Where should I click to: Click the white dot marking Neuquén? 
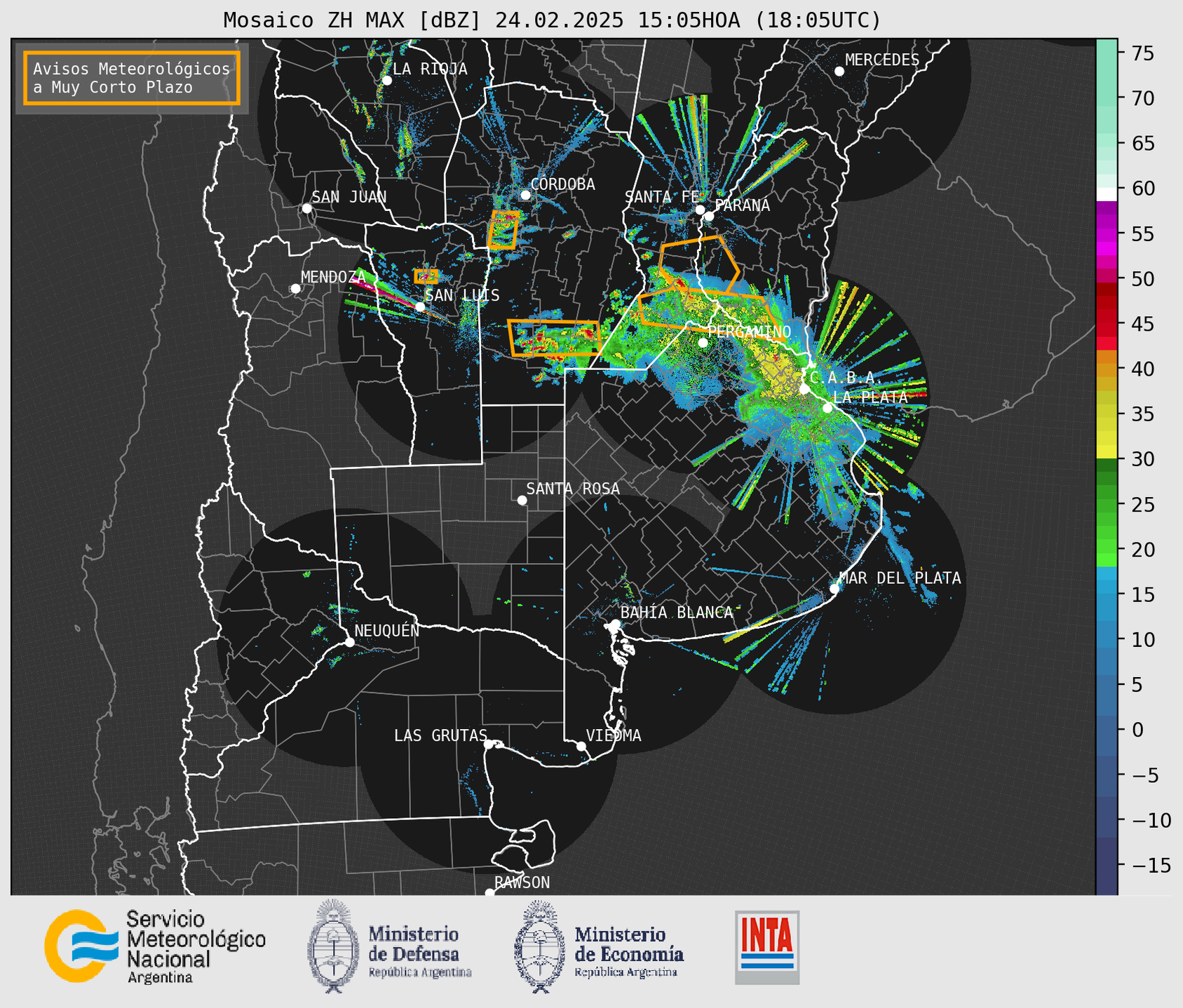coord(349,642)
